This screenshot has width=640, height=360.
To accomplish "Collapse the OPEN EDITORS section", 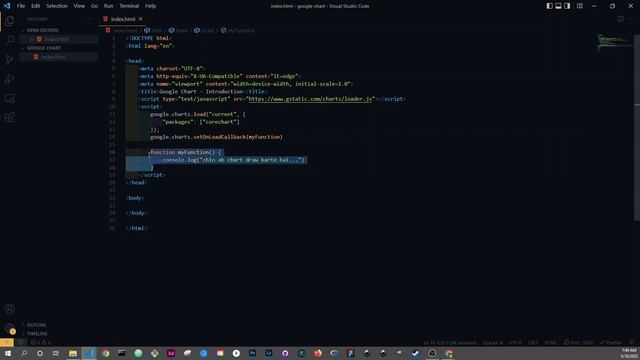I will 42,30.
